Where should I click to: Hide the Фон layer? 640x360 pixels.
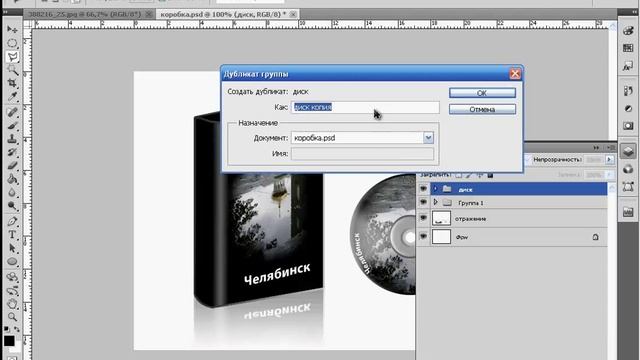click(423, 237)
